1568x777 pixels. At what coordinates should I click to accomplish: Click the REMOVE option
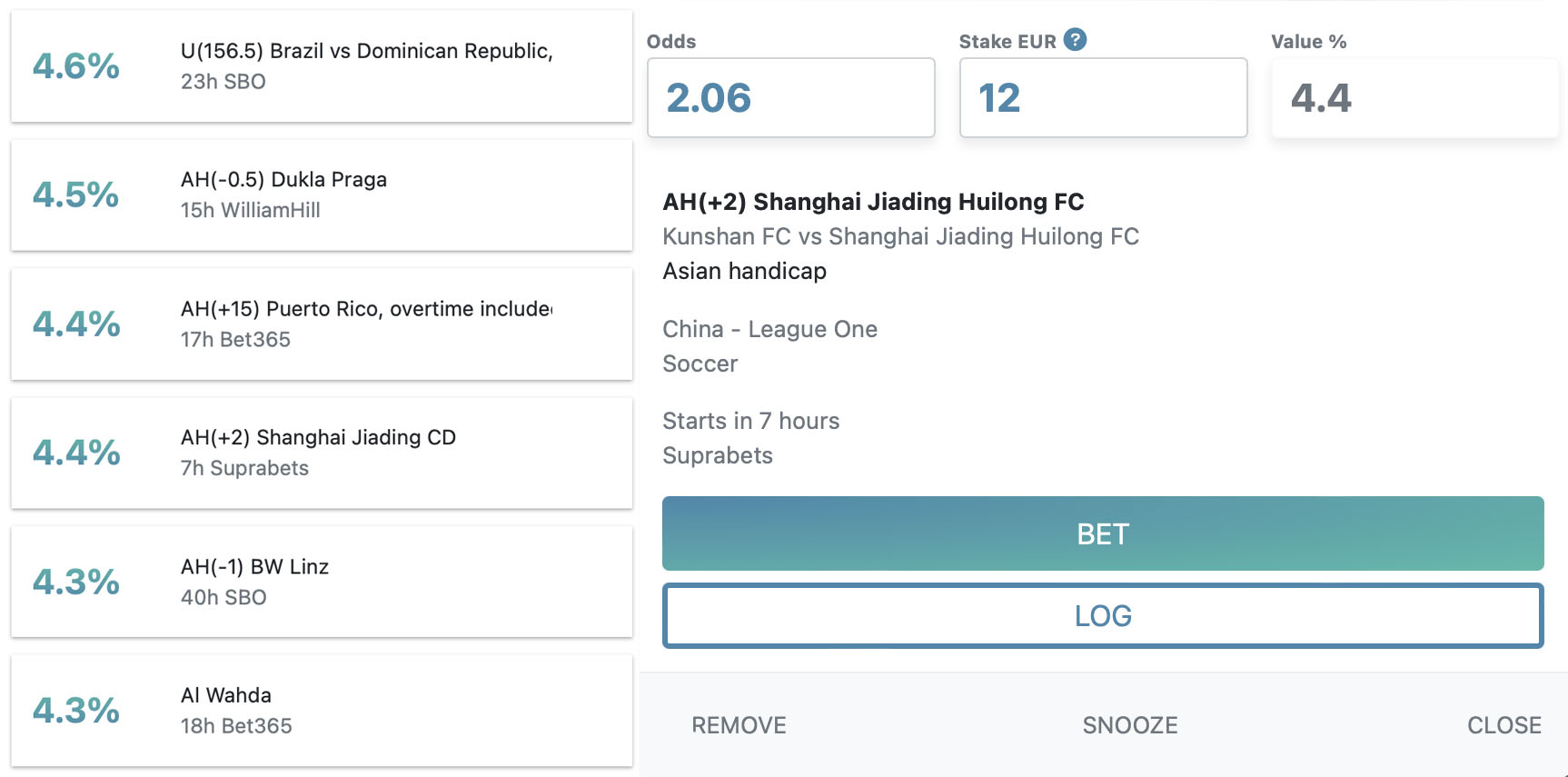pos(739,725)
